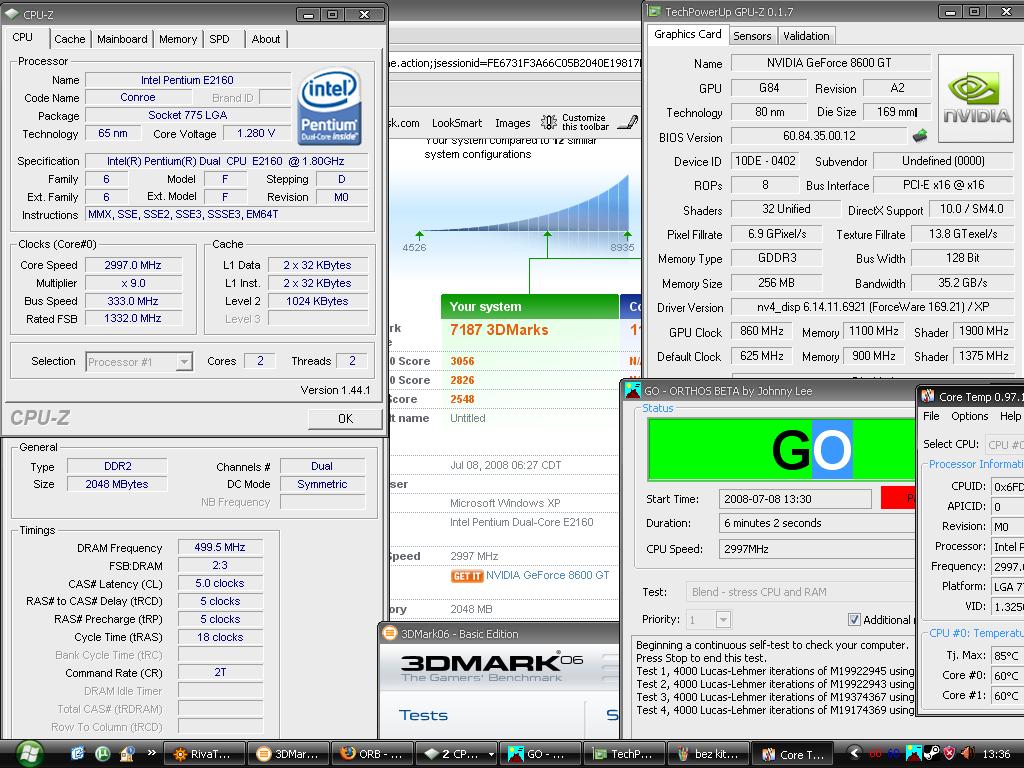Screen dimensions: 1024x768
Task: Switch to the ORB Firefox taskbar button
Action: [x=372, y=754]
